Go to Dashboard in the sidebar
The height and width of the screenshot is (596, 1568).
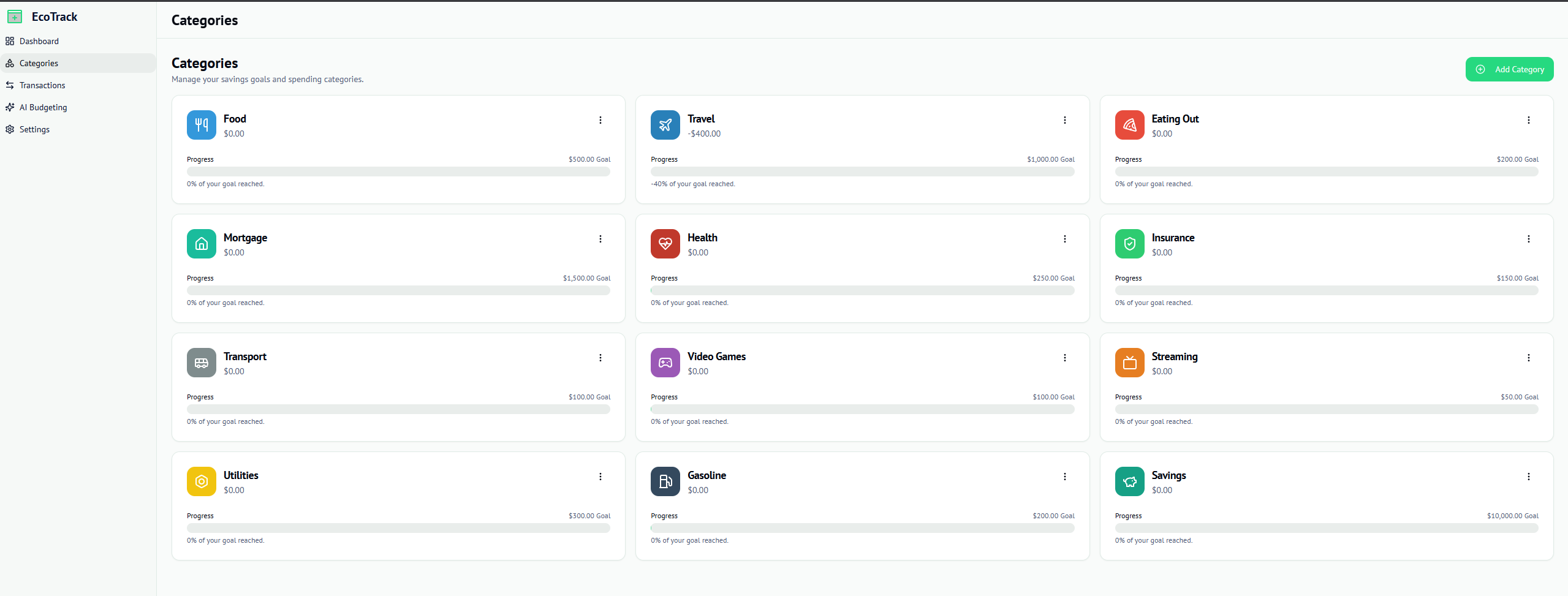coord(39,41)
